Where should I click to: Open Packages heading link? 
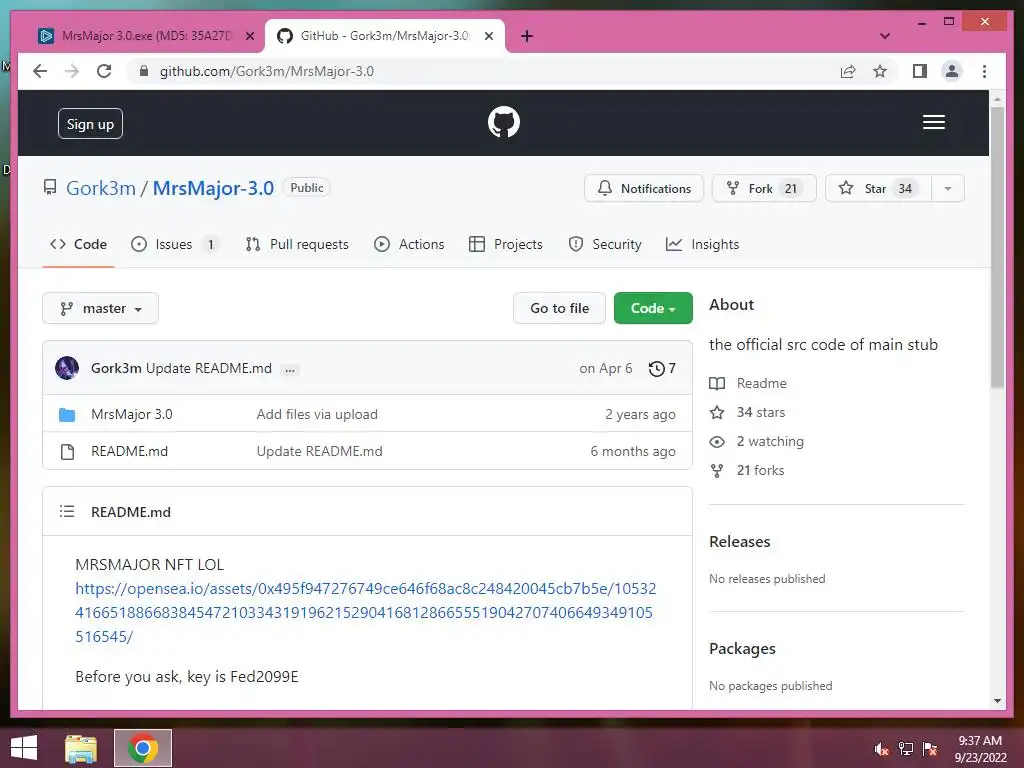(743, 648)
